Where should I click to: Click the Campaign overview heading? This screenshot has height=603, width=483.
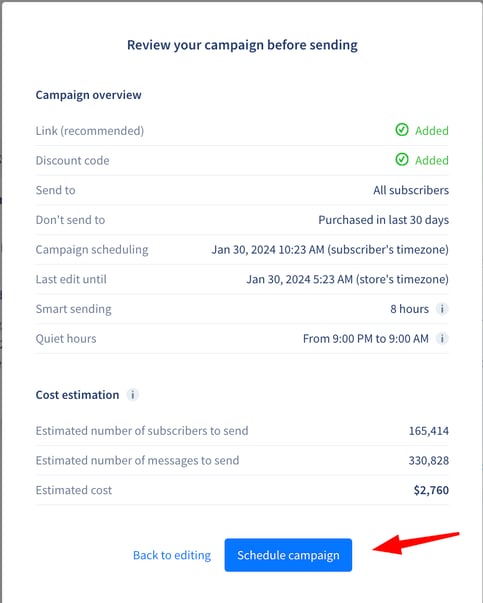point(88,95)
